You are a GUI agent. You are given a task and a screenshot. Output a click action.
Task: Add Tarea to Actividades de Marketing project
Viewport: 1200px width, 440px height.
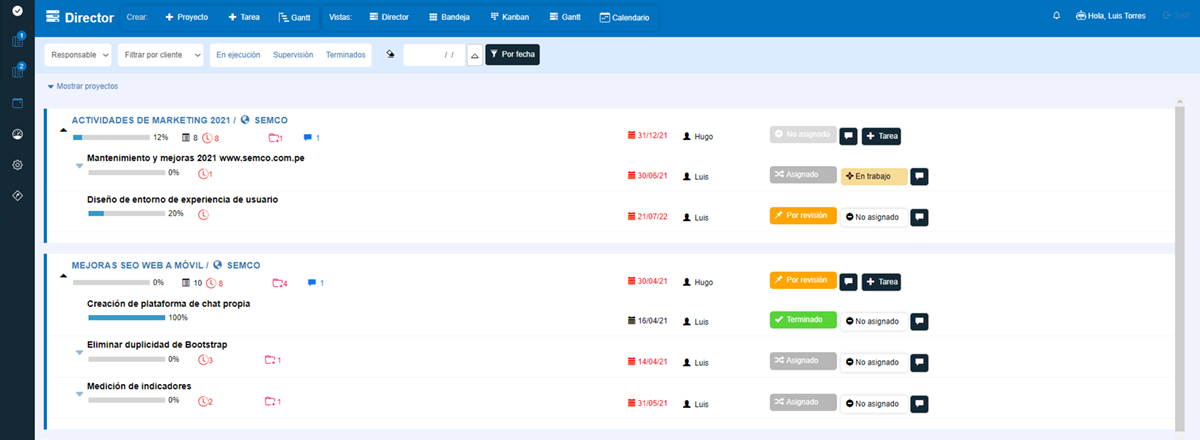pyautogui.click(x=881, y=136)
